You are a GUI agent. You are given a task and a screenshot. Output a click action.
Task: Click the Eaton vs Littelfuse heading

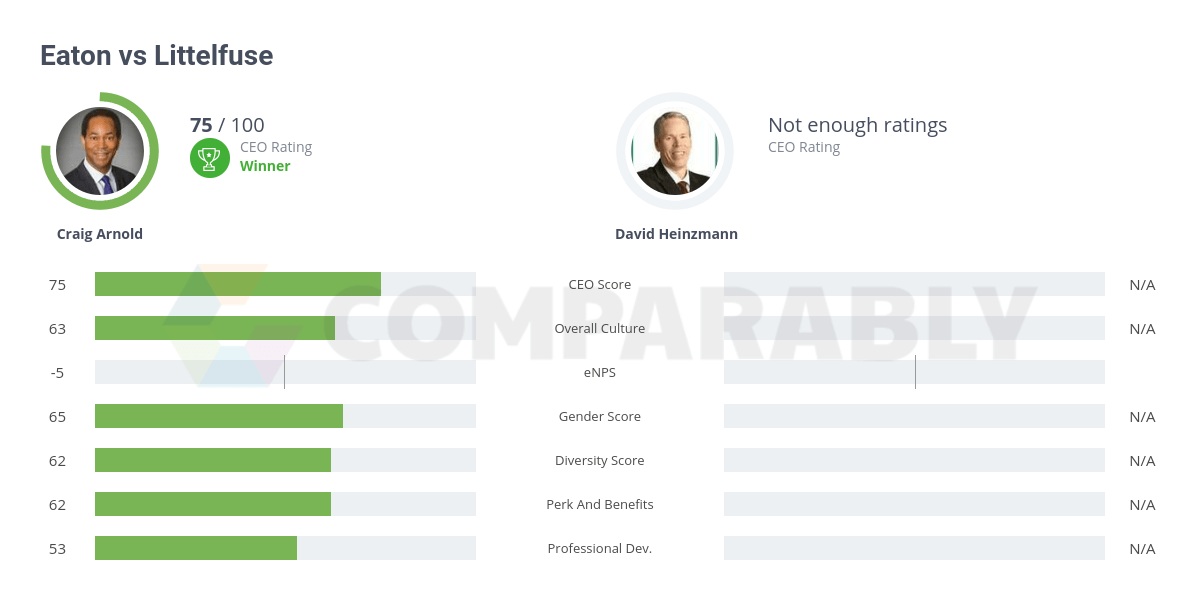click(156, 56)
